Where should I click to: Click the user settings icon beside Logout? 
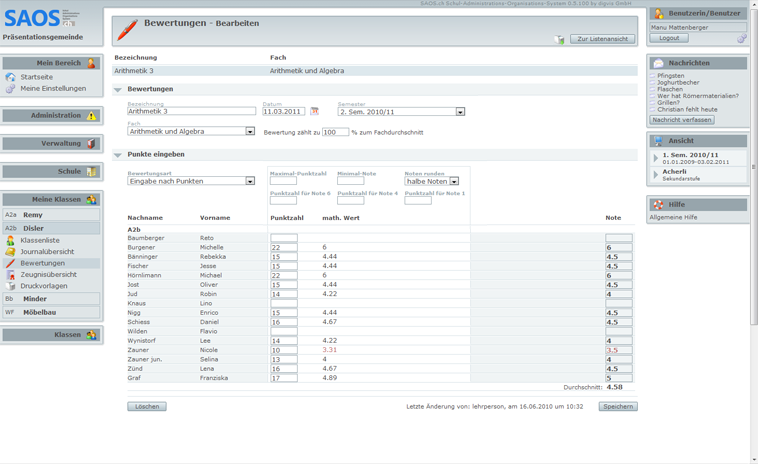point(742,38)
